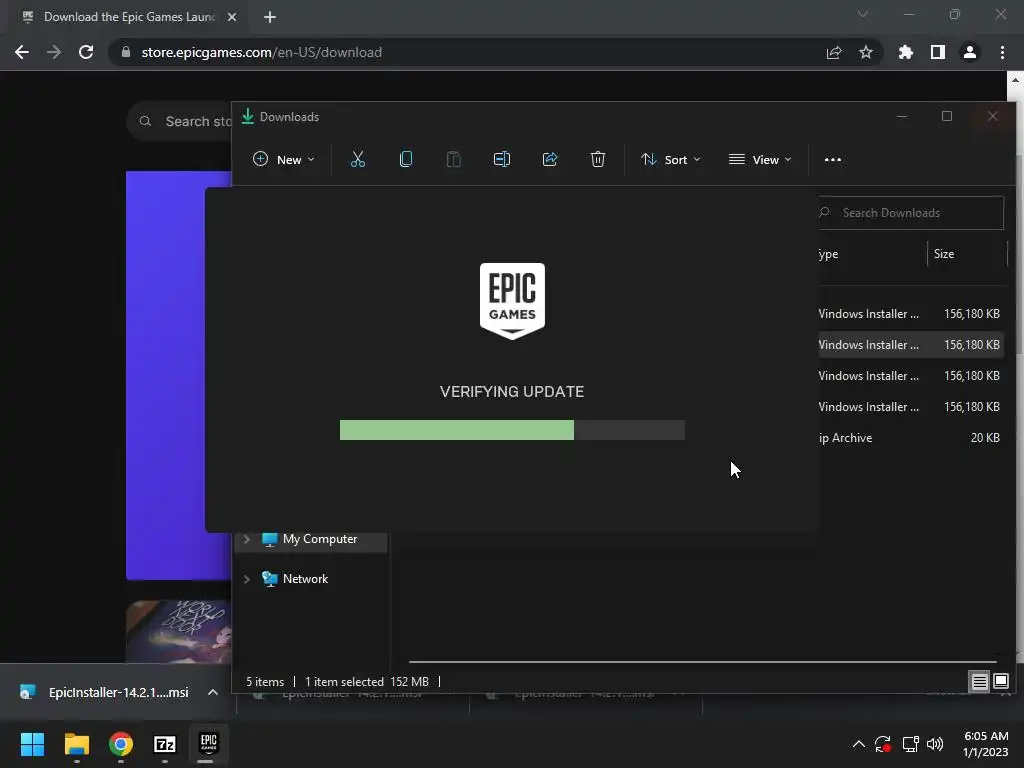
Task: Open Chrome extensions puzzle icon
Action: 906,52
